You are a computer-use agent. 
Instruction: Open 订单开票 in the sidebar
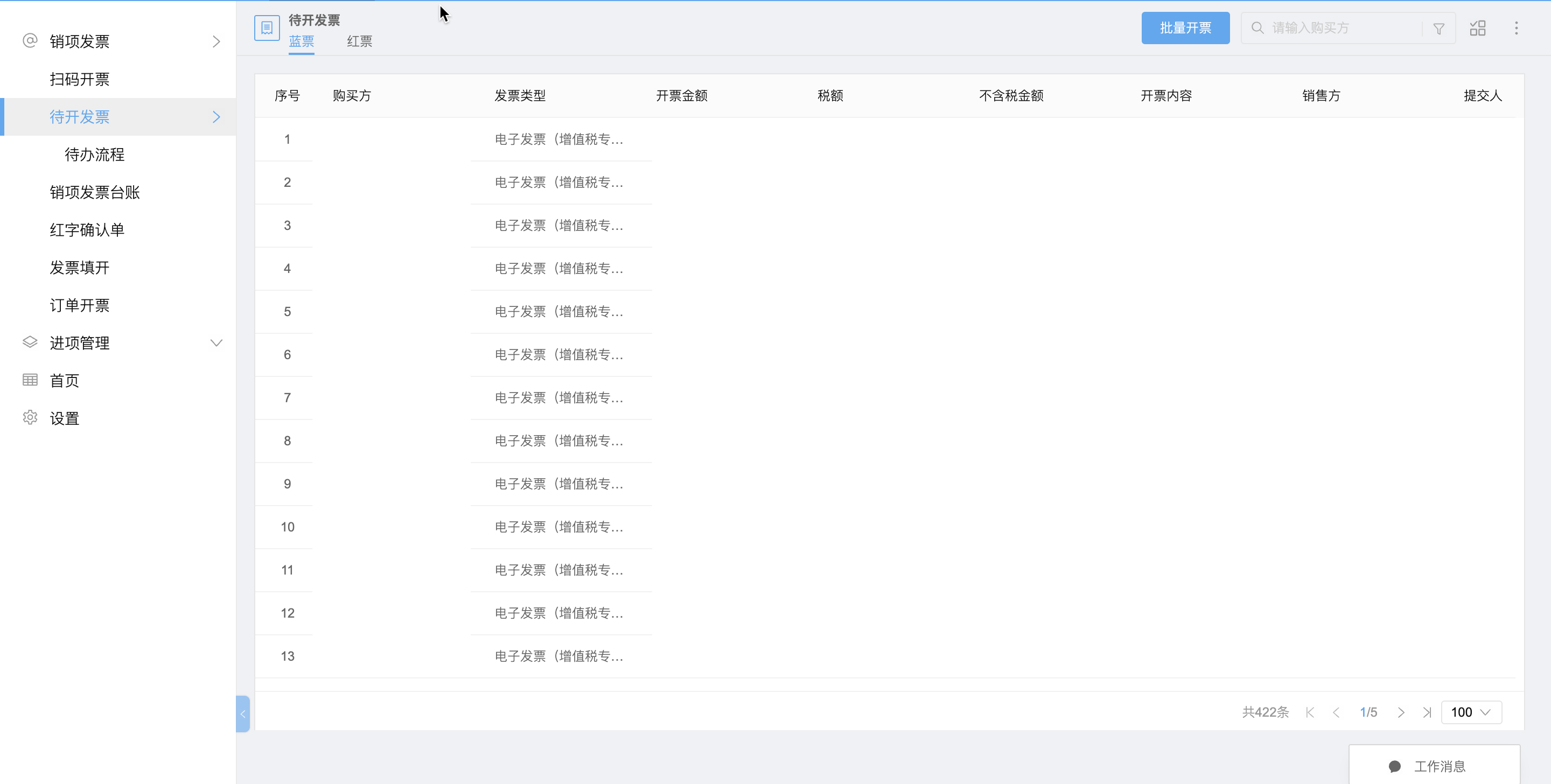point(80,305)
